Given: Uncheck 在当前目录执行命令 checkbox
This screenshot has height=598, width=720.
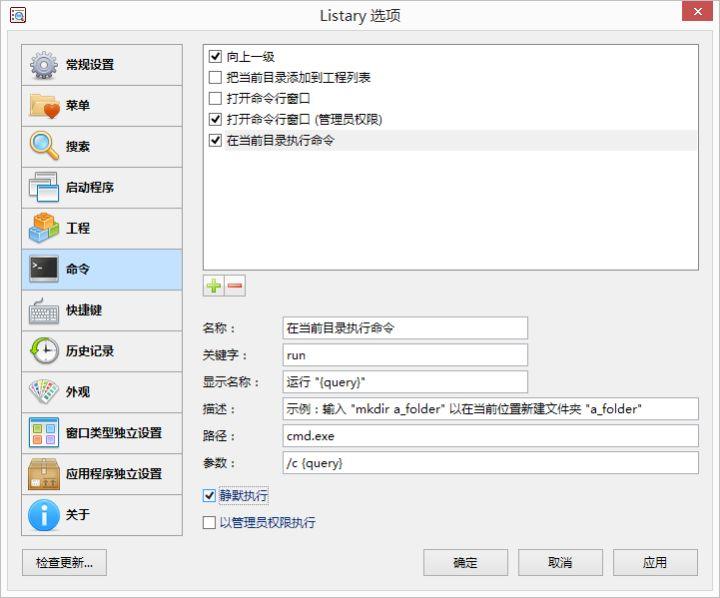Looking at the screenshot, I should pos(215,140).
